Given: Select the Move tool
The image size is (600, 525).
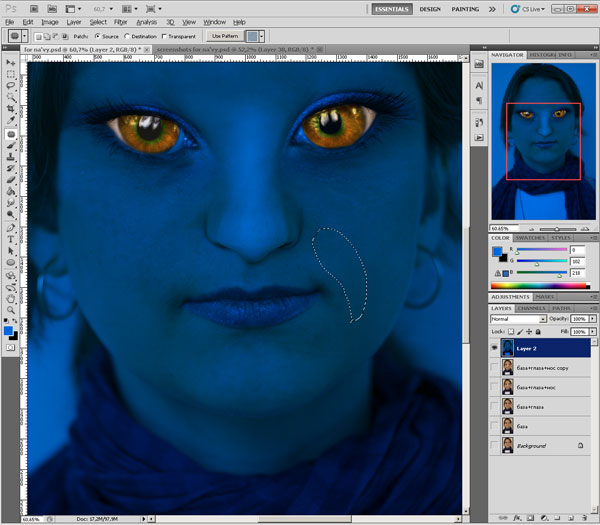Looking at the screenshot, I should [11, 61].
